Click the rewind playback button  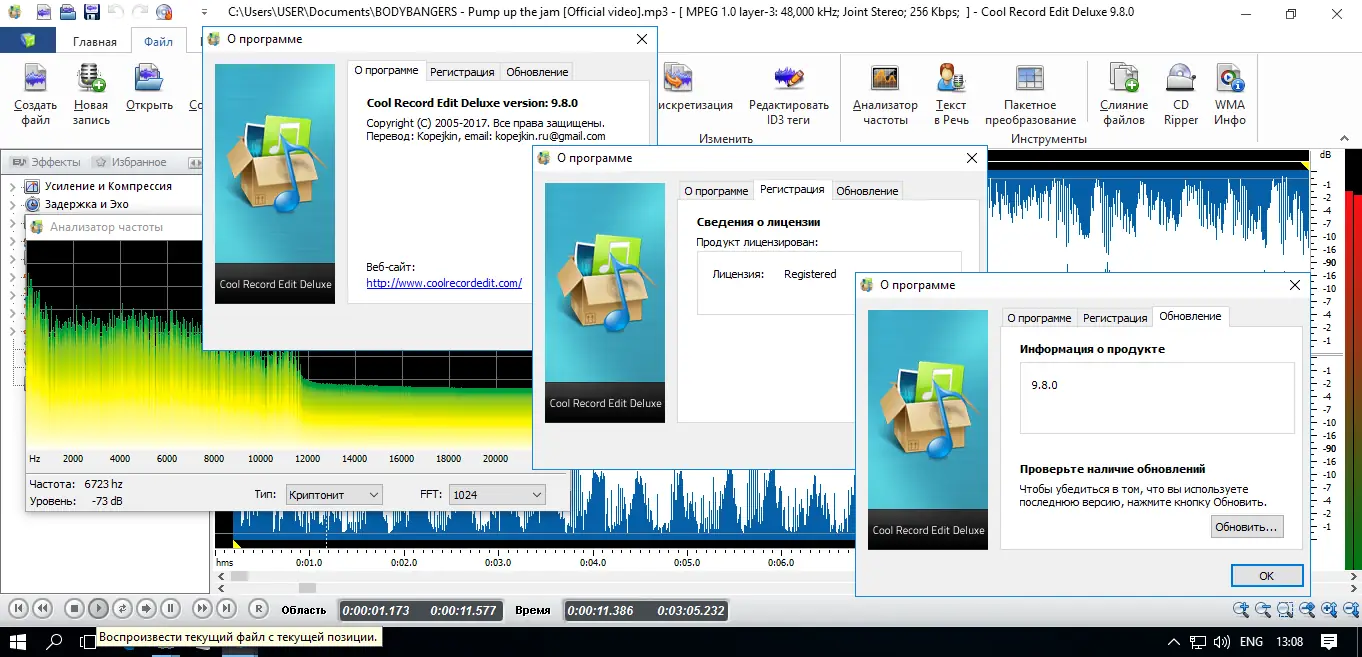pos(42,608)
